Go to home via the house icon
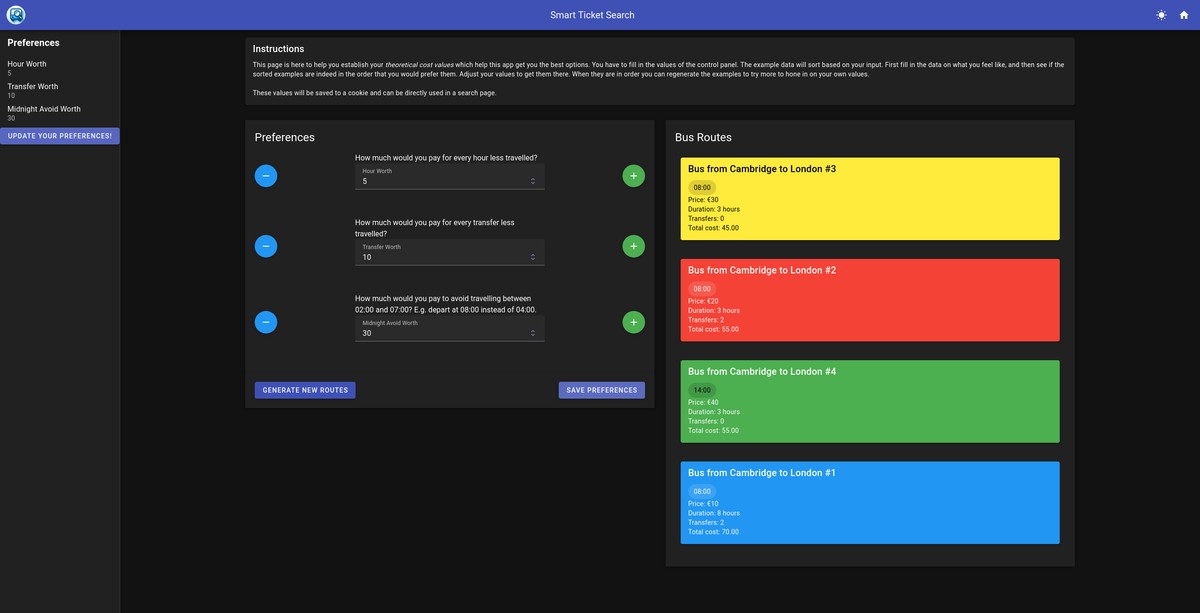 (1184, 15)
